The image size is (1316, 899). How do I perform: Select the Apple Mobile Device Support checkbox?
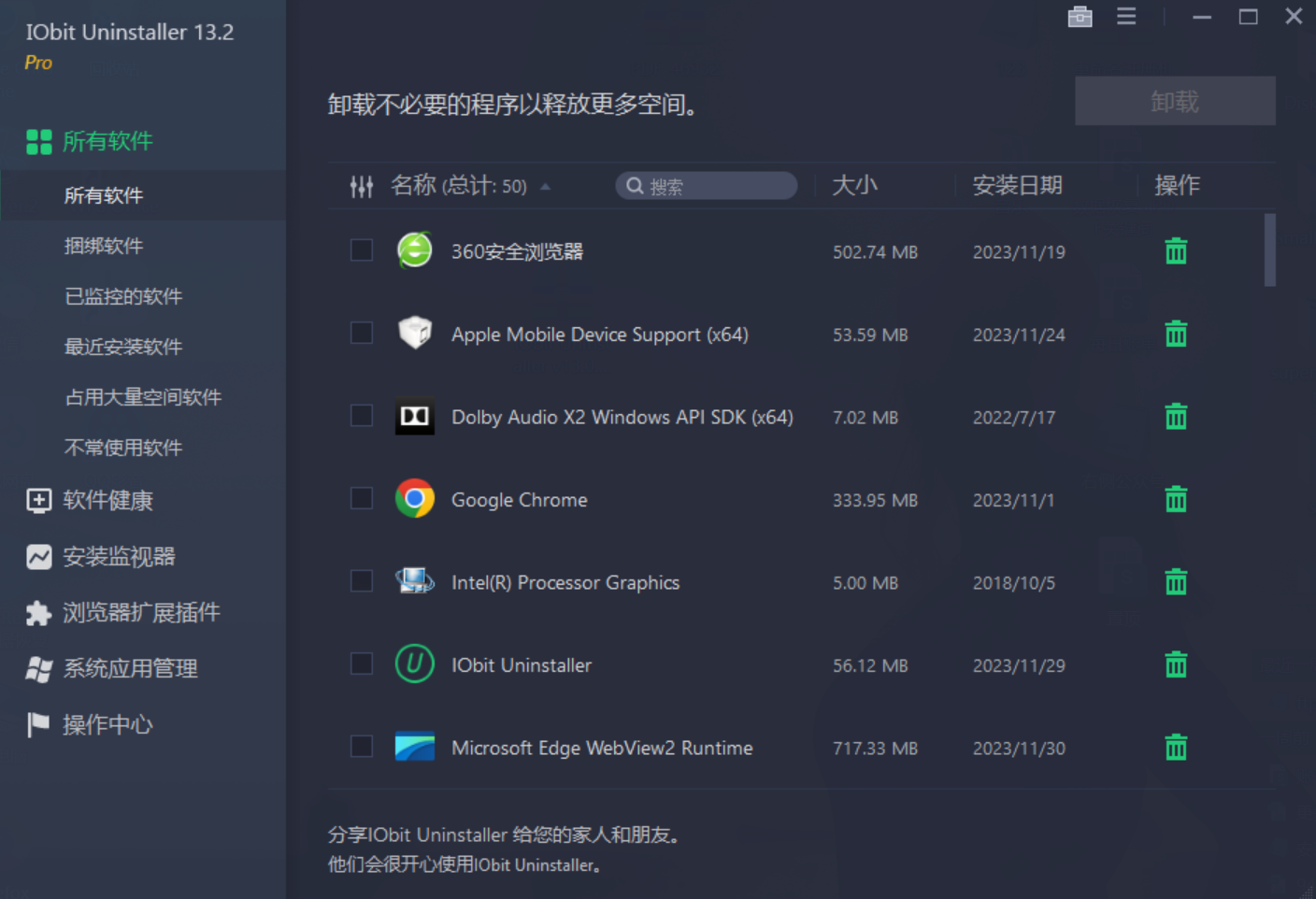point(361,333)
